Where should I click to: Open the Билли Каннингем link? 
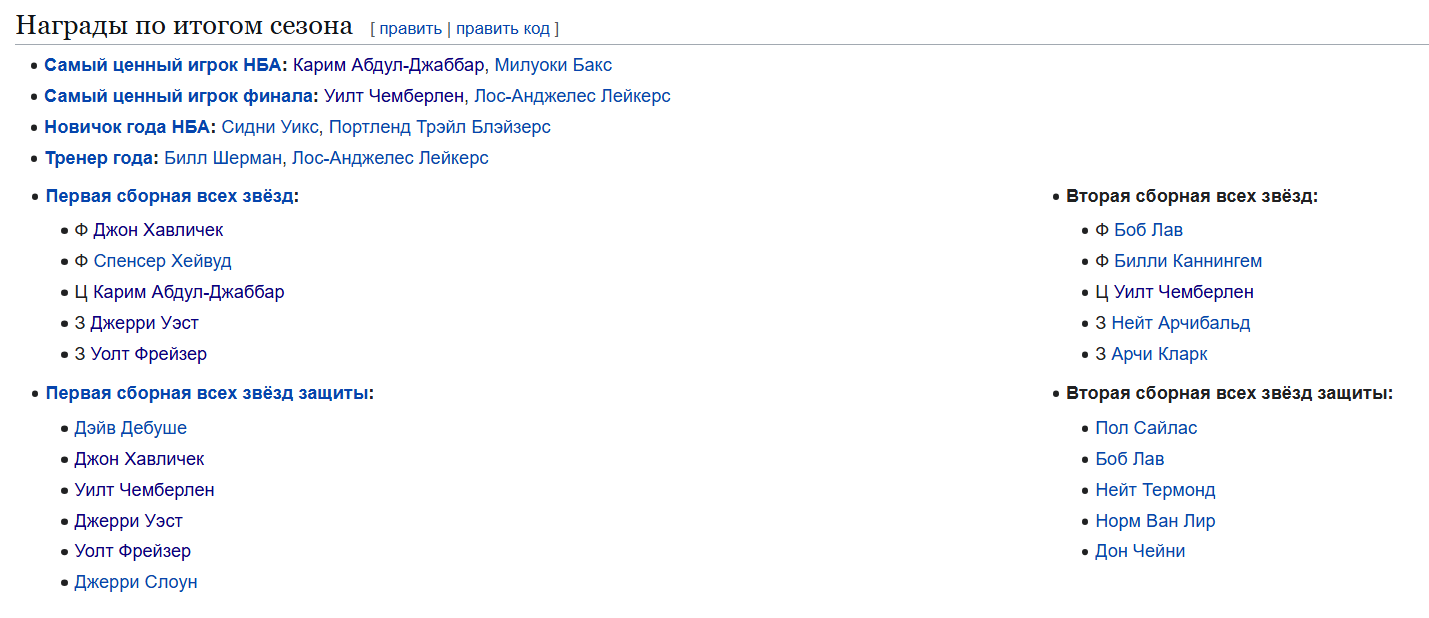(x=1188, y=261)
